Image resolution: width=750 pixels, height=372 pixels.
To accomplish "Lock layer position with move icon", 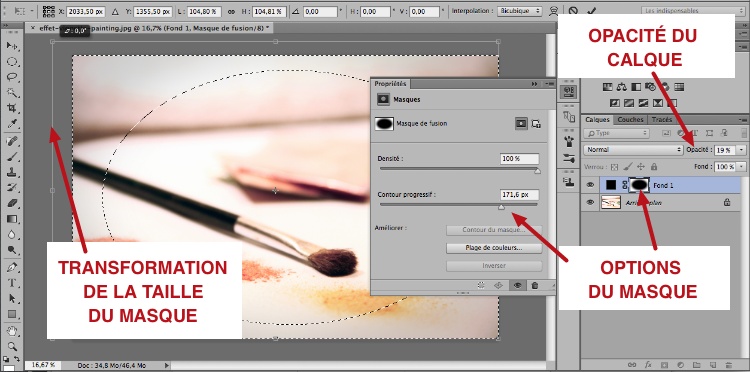I will pos(641,167).
